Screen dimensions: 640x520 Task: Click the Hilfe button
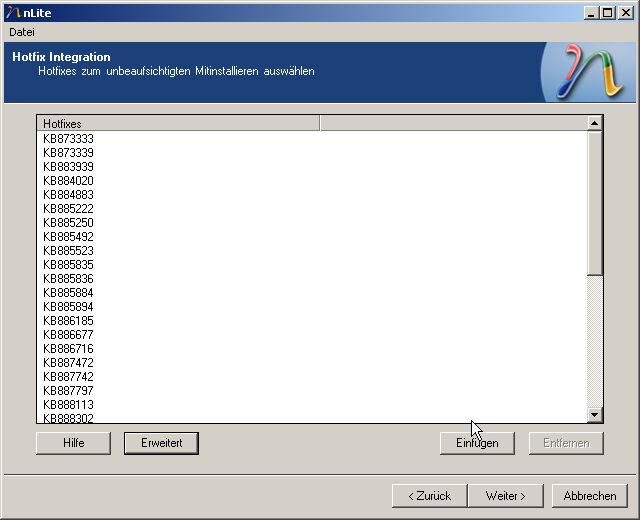pos(73,443)
